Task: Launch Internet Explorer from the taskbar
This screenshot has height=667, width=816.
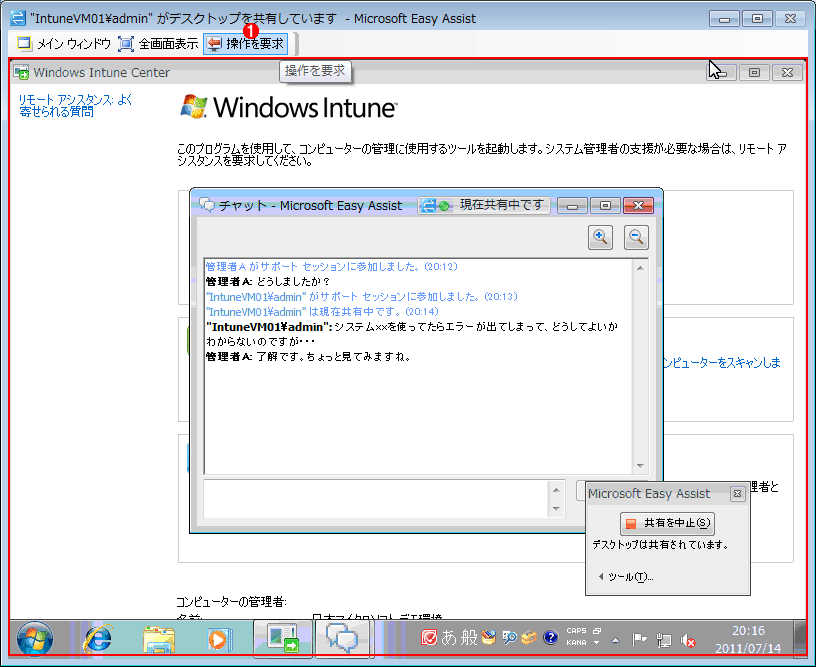Action: click(x=98, y=639)
